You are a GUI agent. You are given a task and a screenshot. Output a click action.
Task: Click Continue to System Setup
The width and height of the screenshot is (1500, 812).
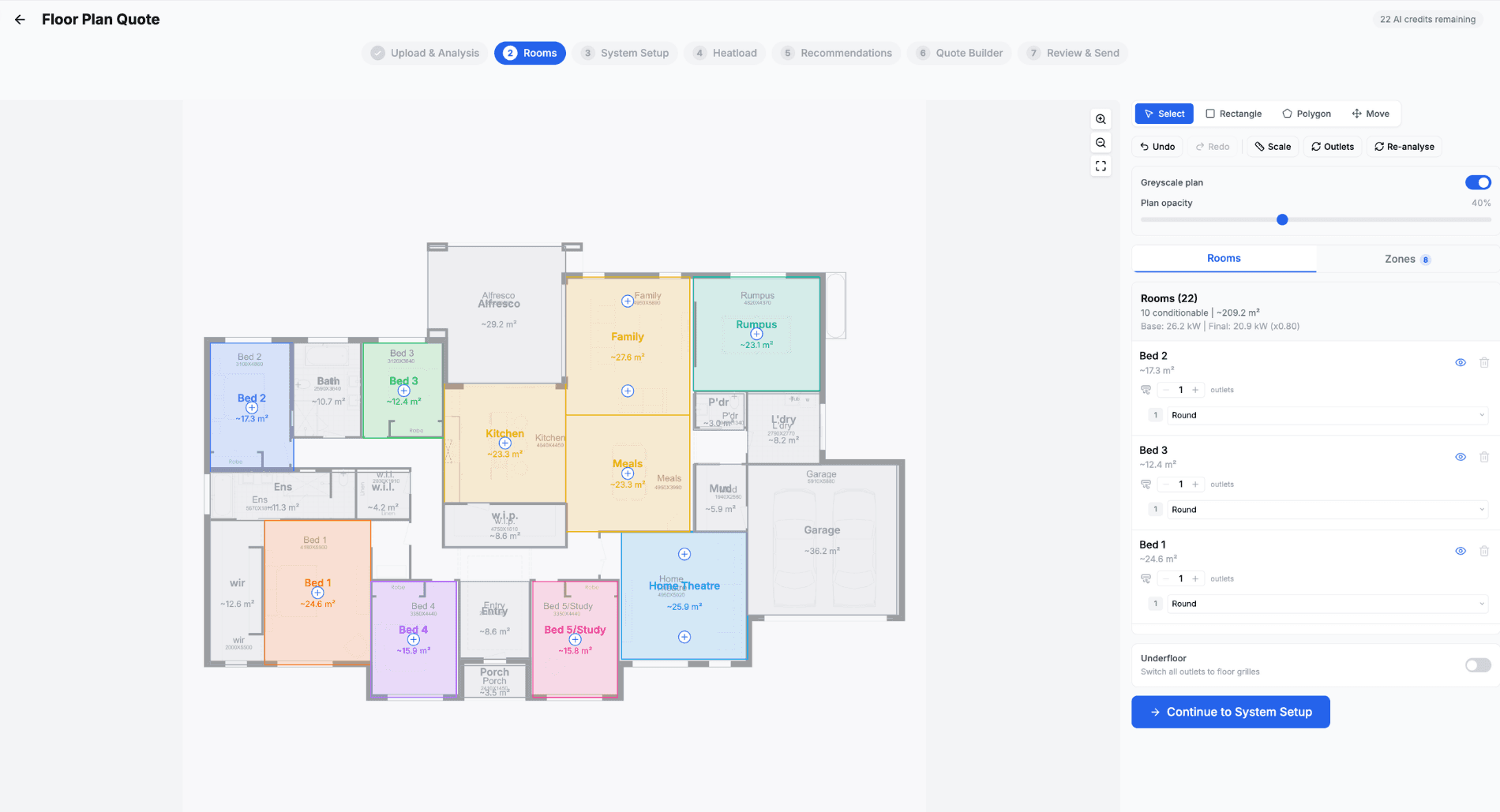1230,711
